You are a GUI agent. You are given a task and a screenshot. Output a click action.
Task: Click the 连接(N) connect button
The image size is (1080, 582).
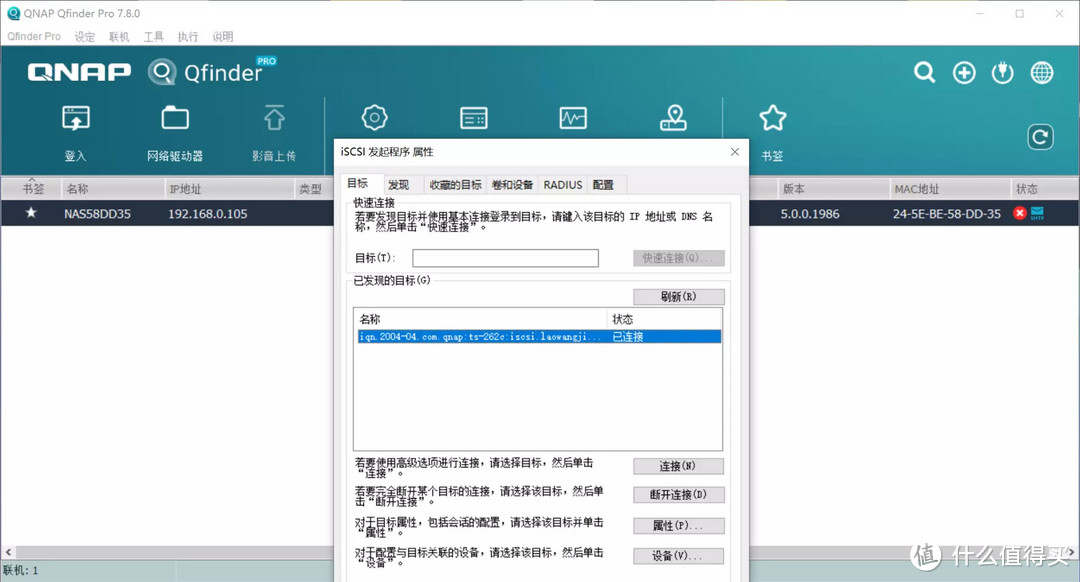(678, 466)
